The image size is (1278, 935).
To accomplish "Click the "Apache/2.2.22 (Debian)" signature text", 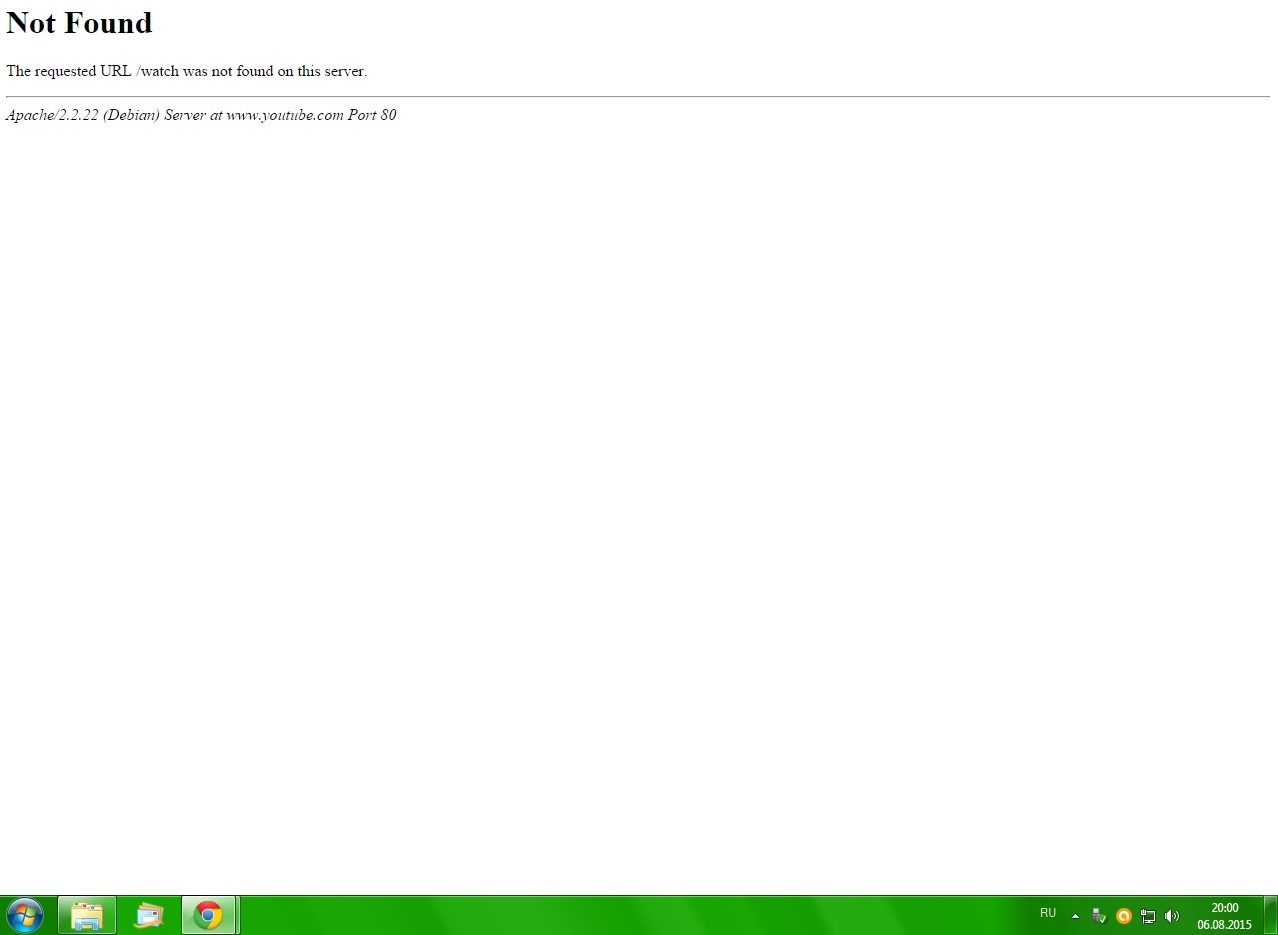I will pyautogui.click(x=82, y=115).
